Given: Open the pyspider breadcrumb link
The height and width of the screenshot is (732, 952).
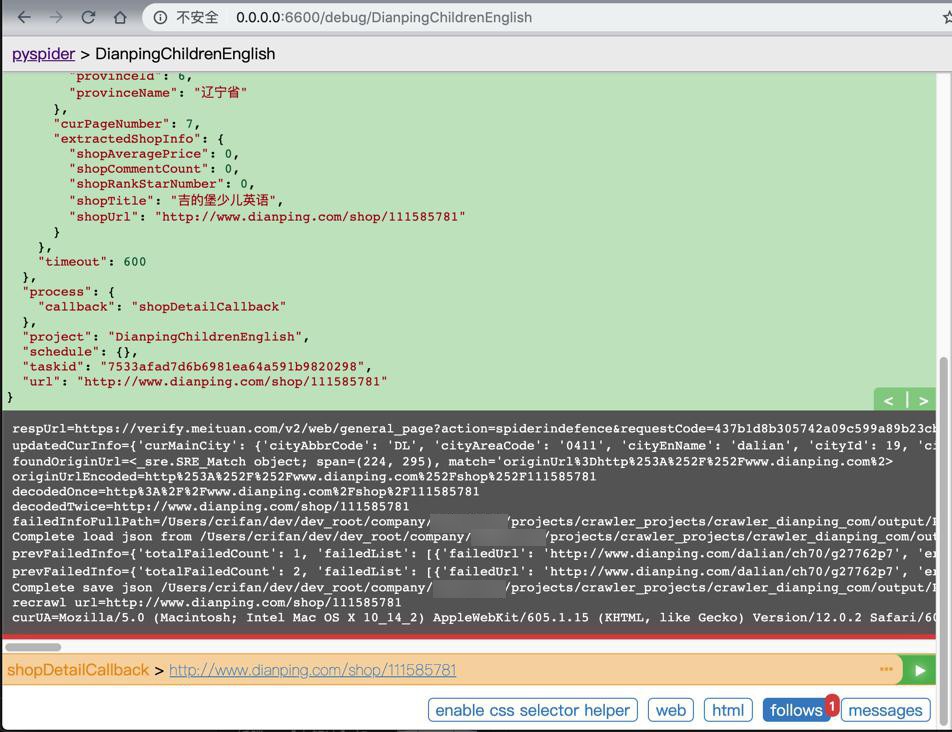Looking at the screenshot, I should click(43, 54).
